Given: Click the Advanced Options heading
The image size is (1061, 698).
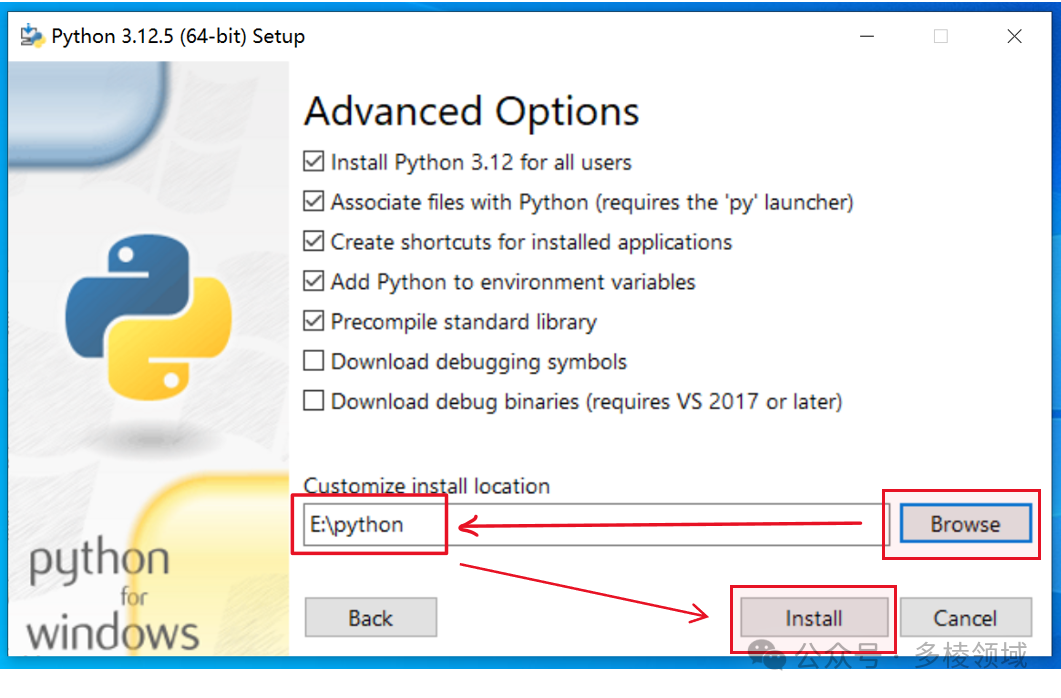Looking at the screenshot, I should (x=472, y=112).
